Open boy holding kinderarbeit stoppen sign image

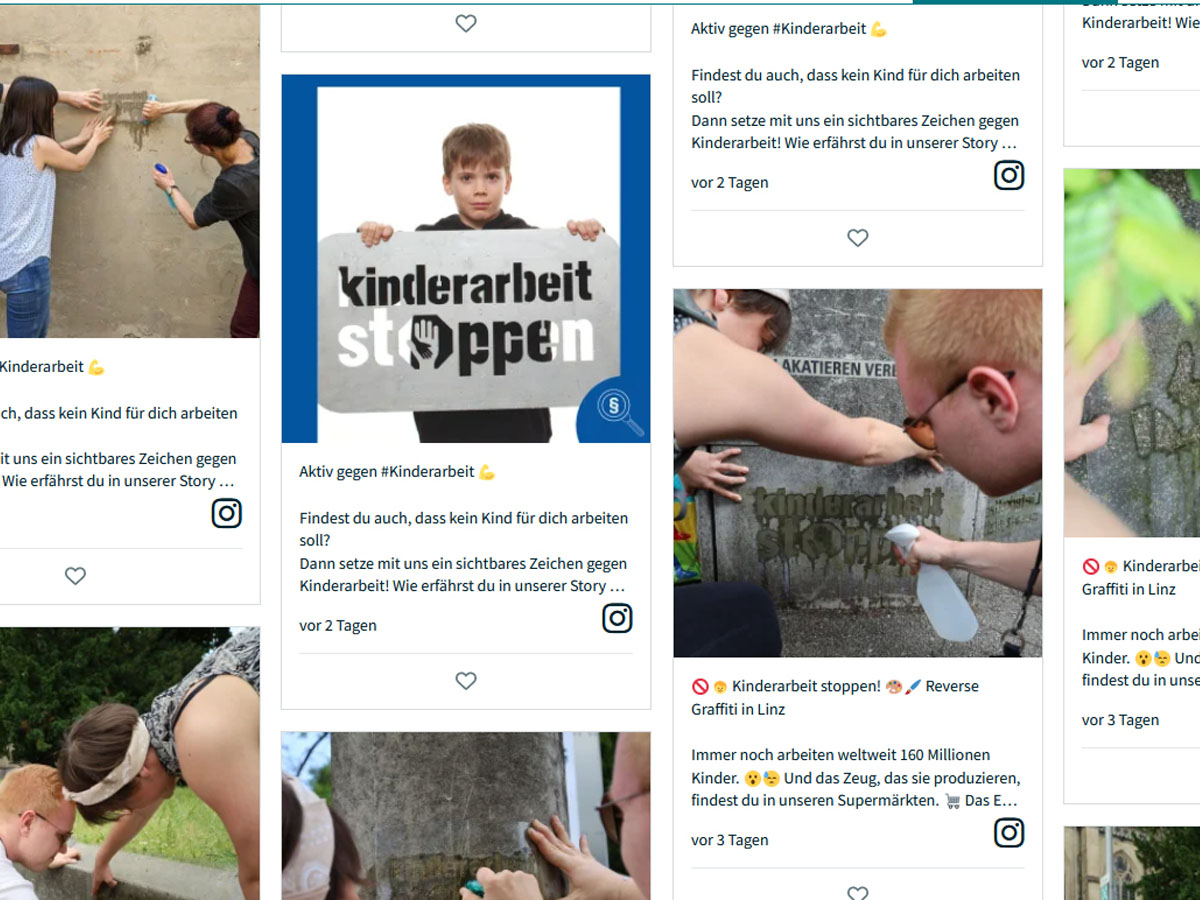(x=466, y=259)
